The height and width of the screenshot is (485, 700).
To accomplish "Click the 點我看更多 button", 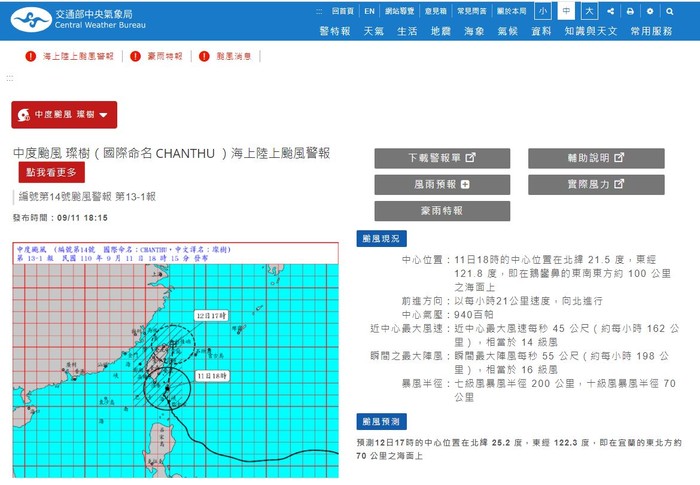I will coord(49,173).
